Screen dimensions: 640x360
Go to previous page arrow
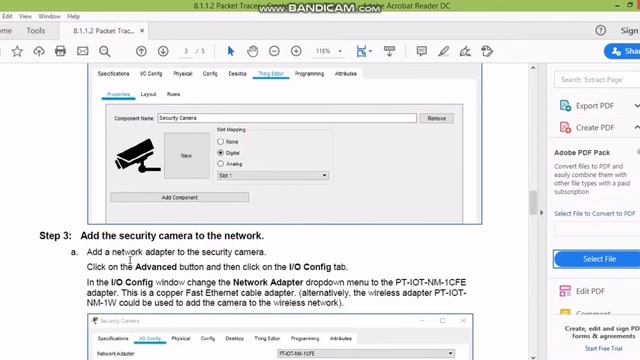(x=141, y=51)
